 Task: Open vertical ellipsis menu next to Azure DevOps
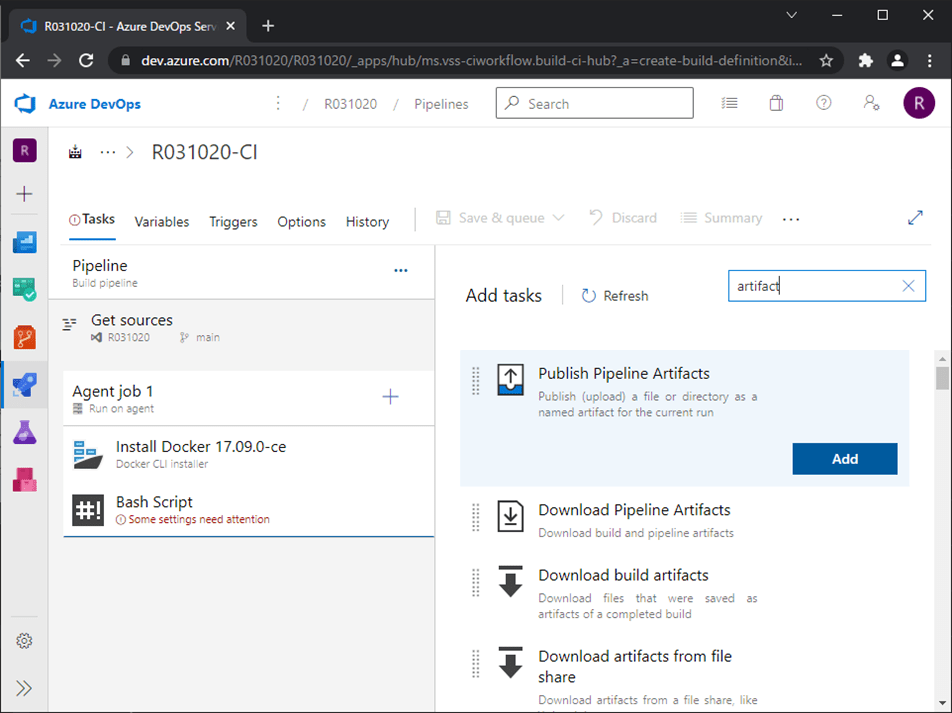pyautogui.click(x=278, y=103)
